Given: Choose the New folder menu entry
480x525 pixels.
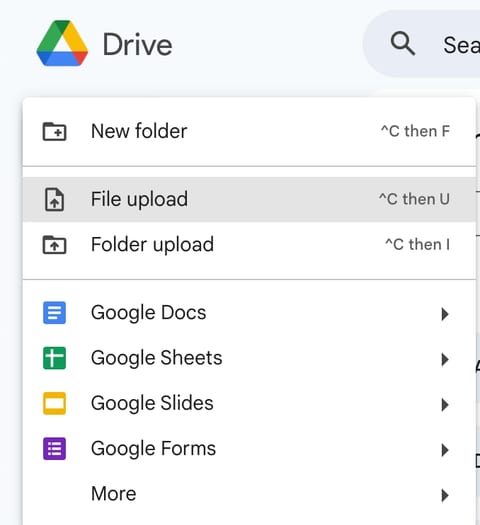Looking at the screenshot, I should tap(249, 131).
